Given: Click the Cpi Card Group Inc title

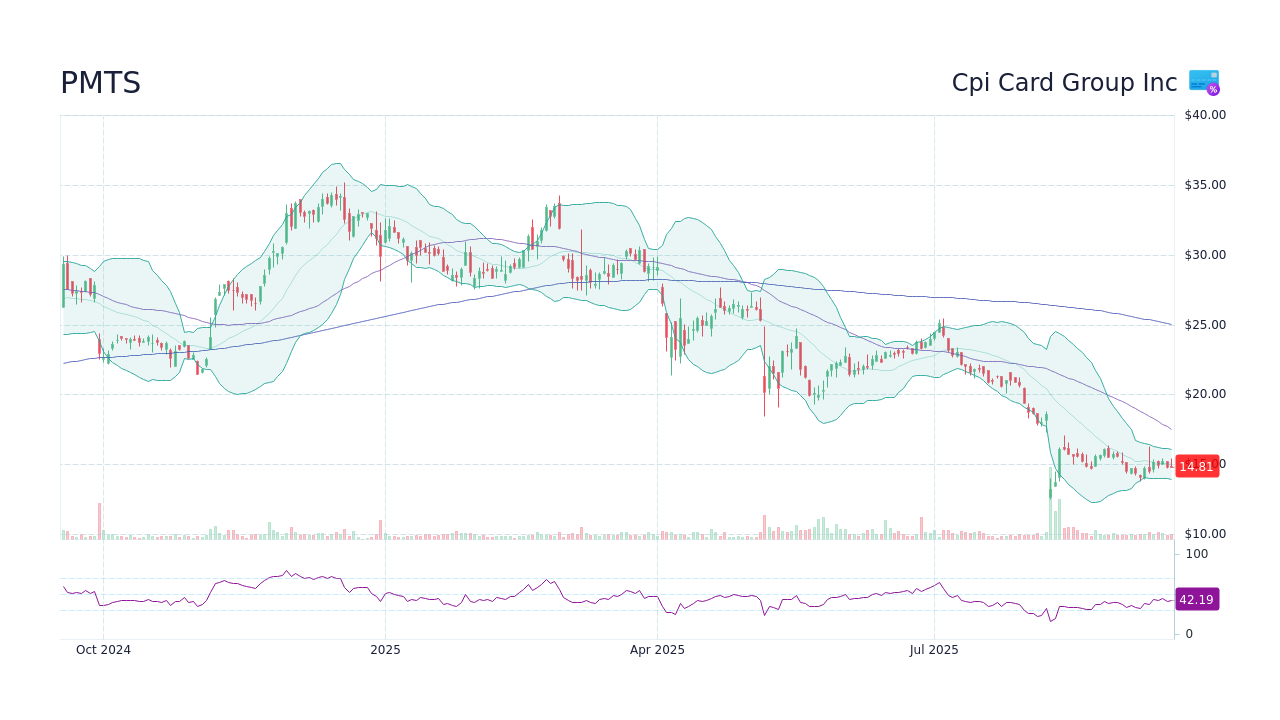Looking at the screenshot, I should pos(1064,82).
